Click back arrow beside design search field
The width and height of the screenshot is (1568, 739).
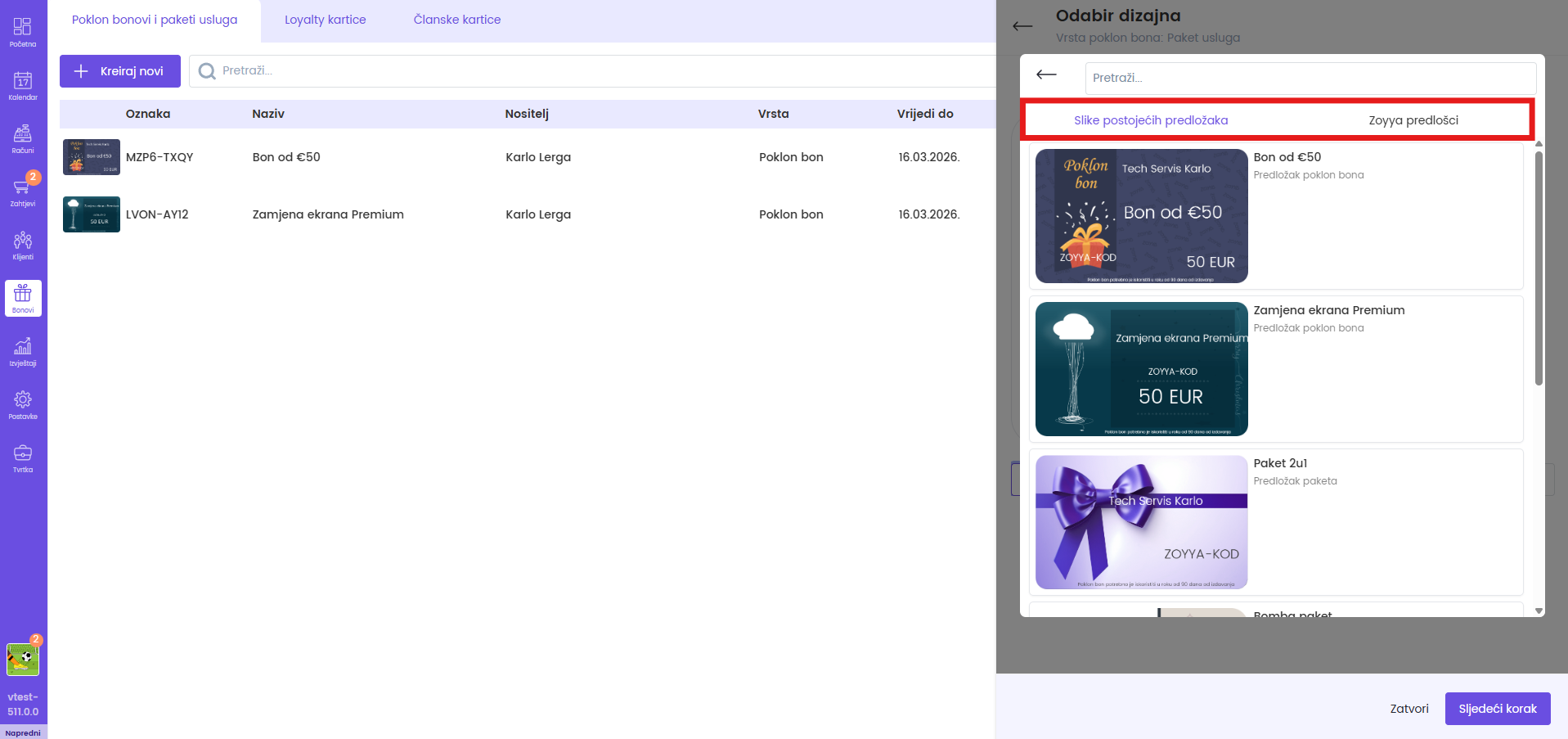[x=1046, y=75]
